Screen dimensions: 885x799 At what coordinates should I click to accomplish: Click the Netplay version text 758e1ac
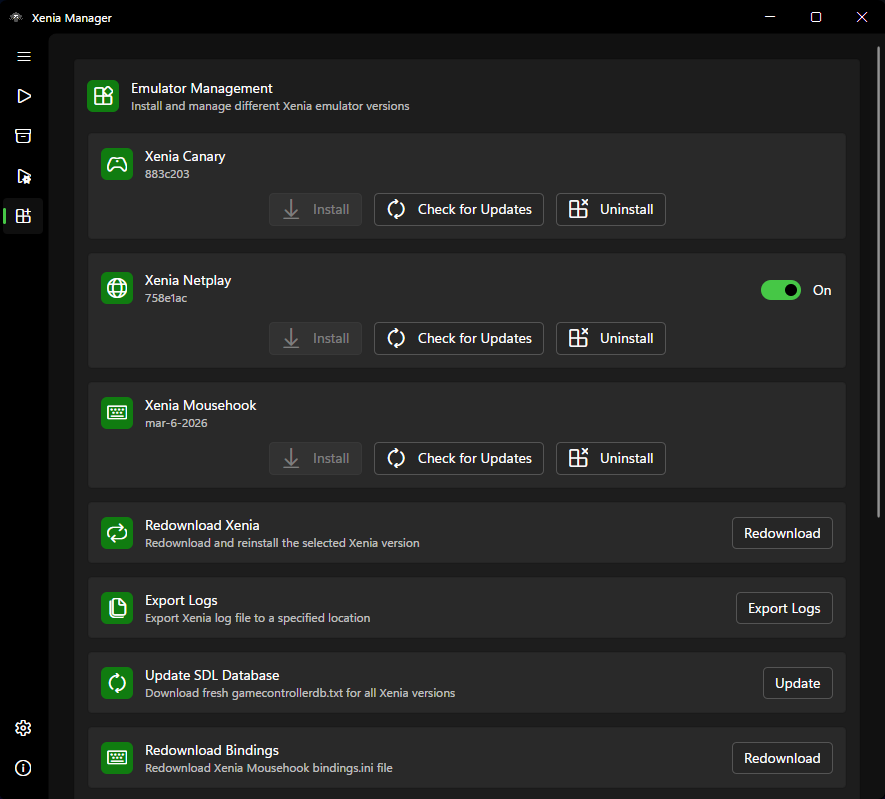pyautogui.click(x=166, y=298)
